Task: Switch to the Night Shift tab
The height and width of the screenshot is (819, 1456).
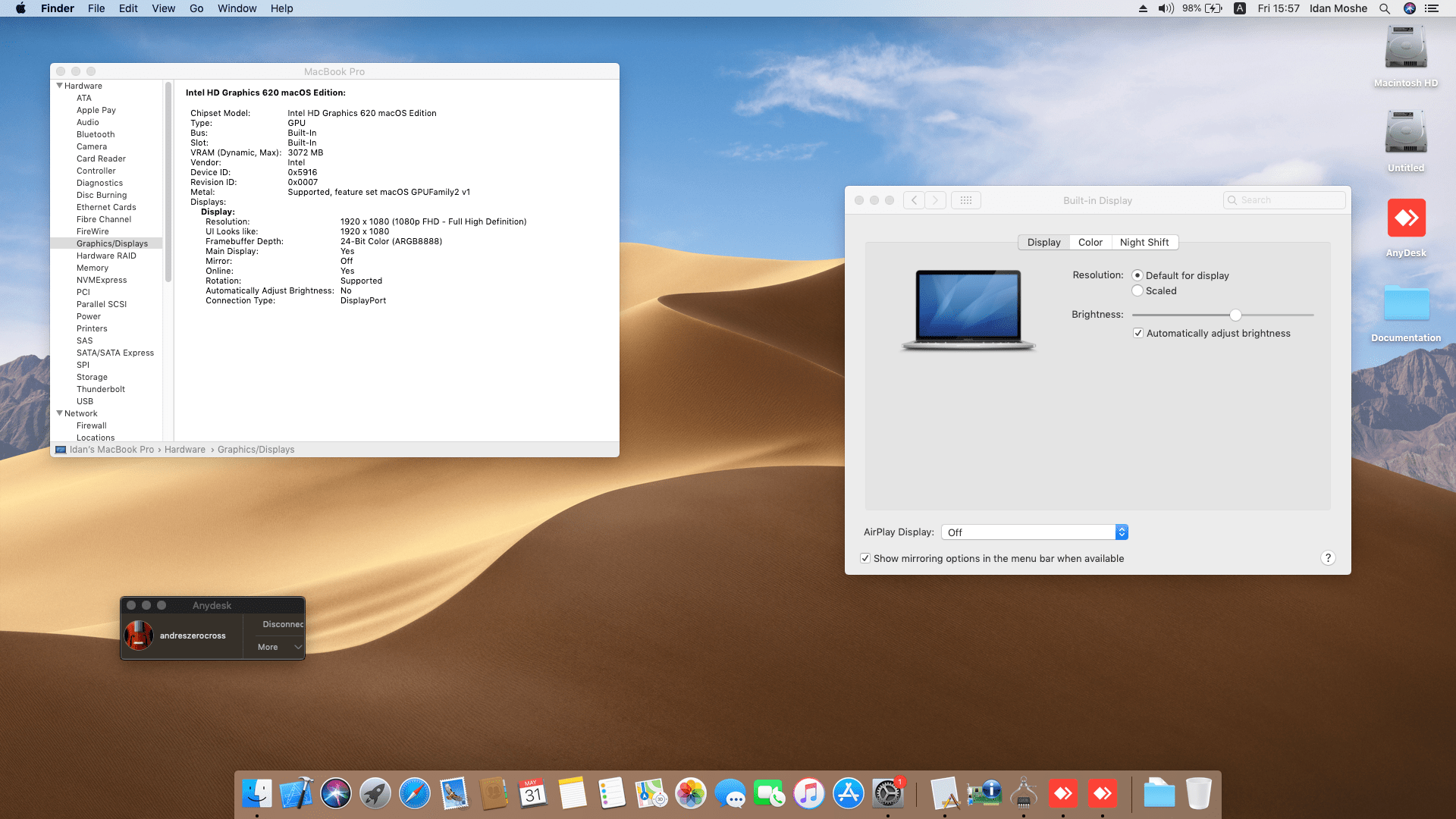Action: coord(1144,243)
